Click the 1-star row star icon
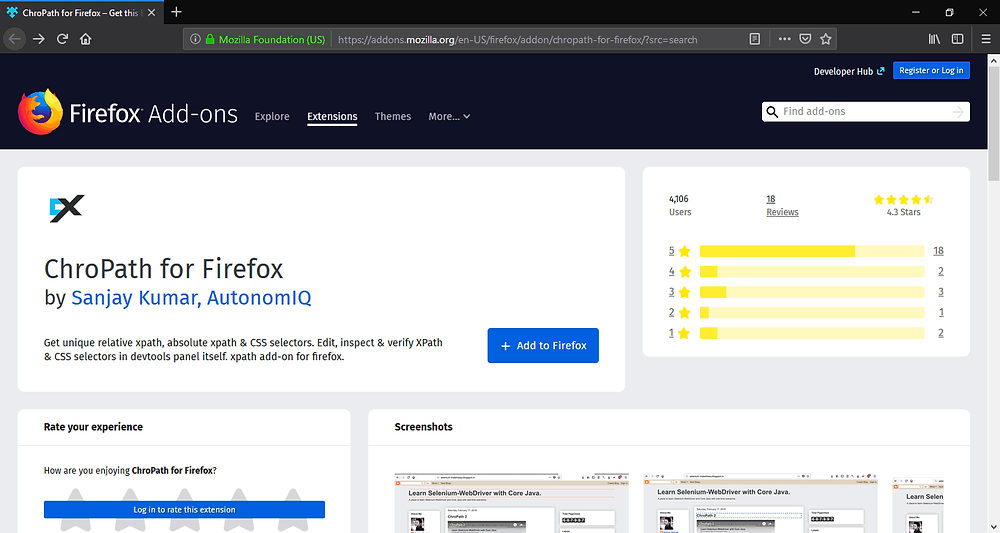Image resolution: width=1000 pixels, height=533 pixels. tap(685, 333)
